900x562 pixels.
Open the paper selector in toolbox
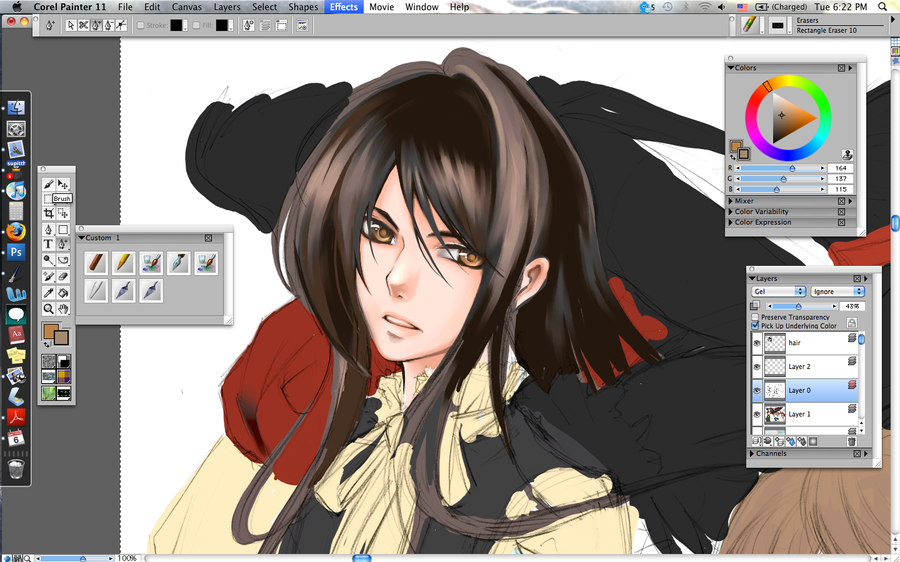(x=49, y=361)
